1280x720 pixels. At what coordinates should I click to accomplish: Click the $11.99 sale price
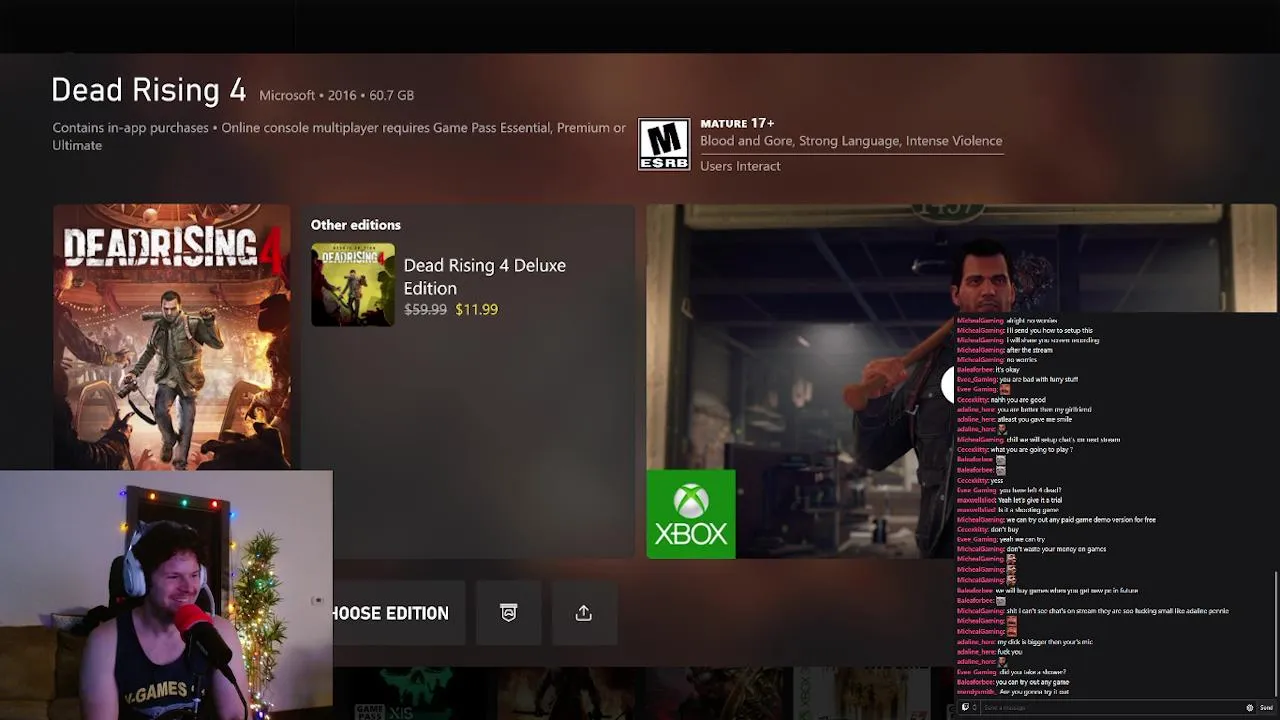(x=476, y=309)
